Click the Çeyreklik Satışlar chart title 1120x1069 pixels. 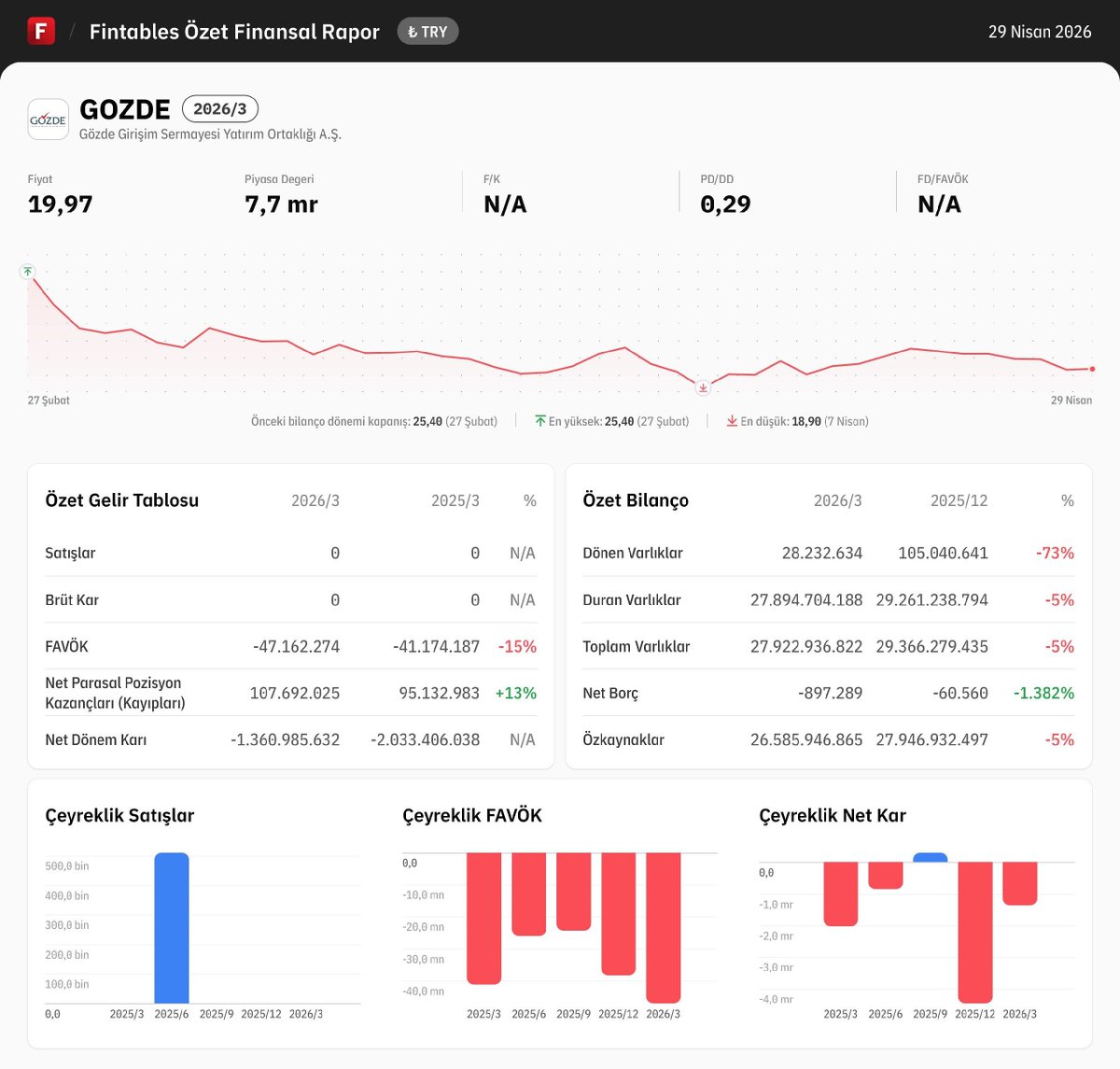coord(120,816)
